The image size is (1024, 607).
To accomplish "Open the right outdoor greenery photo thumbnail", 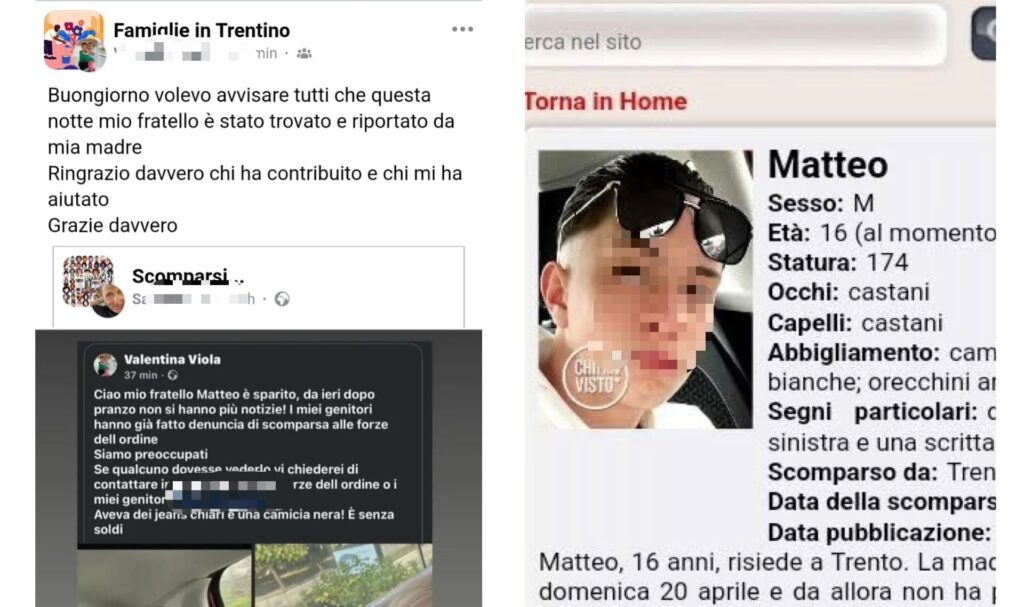I will tap(344, 575).
